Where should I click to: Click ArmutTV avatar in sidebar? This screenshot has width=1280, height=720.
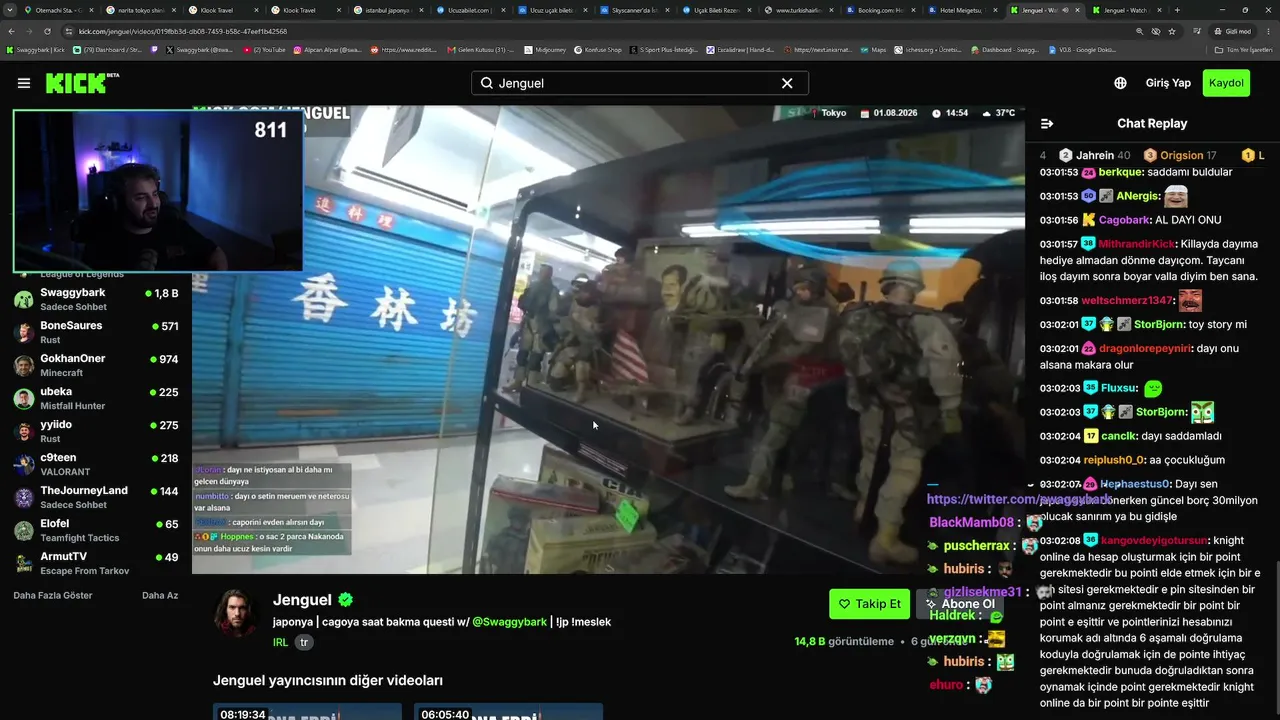click(x=24, y=563)
